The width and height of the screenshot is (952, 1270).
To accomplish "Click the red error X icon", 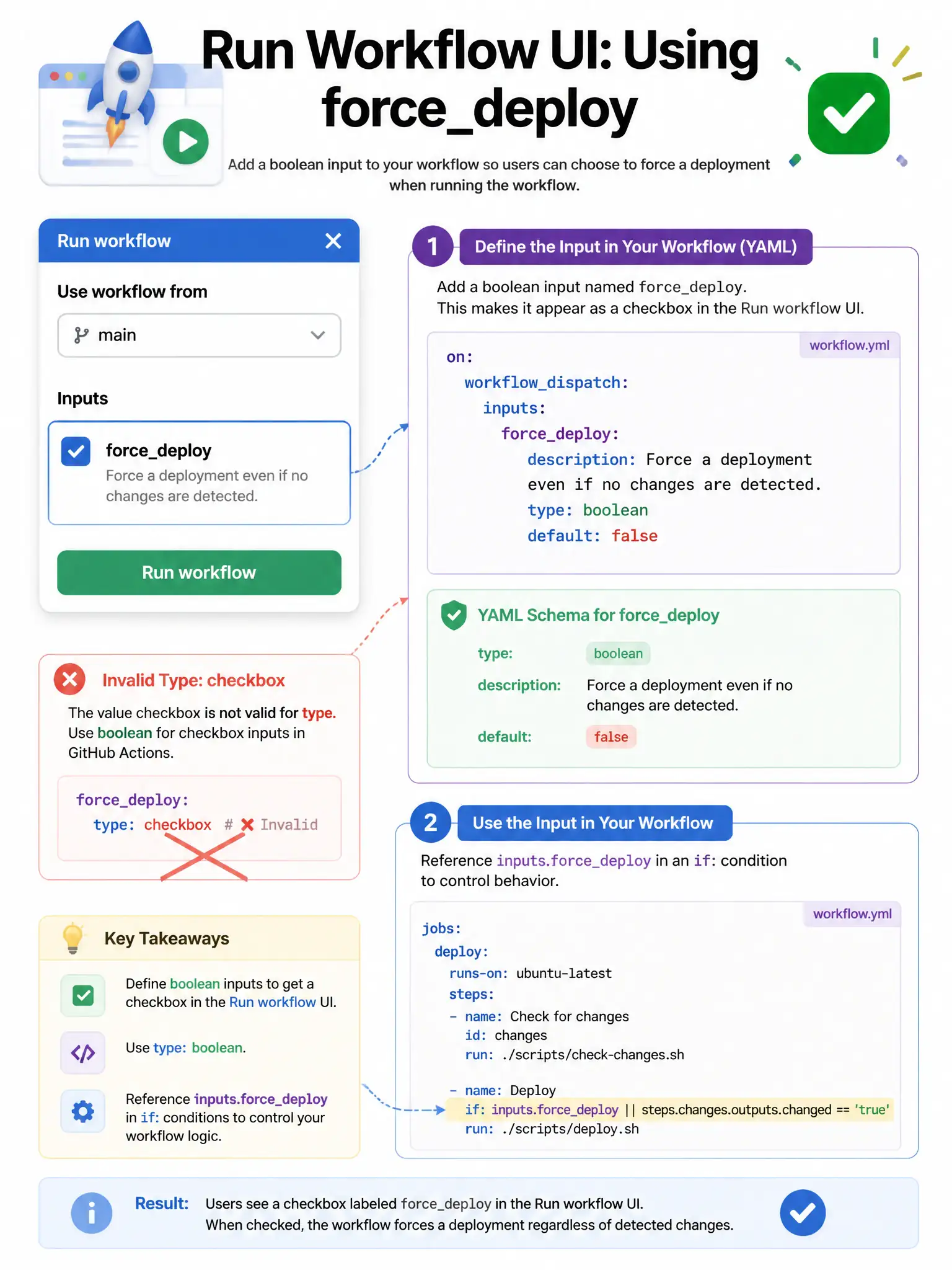I will pyautogui.click(x=69, y=679).
